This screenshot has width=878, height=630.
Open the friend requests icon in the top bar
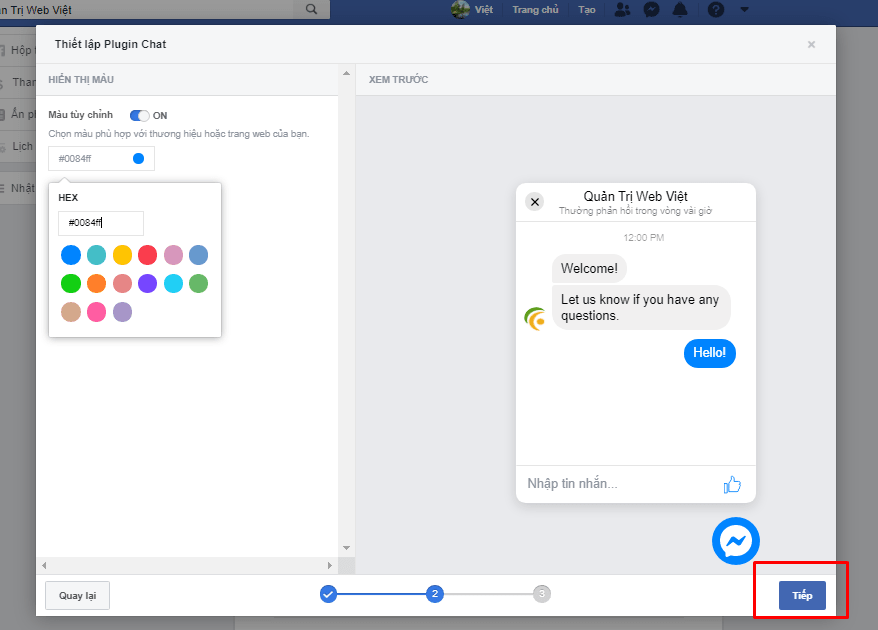click(622, 10)
